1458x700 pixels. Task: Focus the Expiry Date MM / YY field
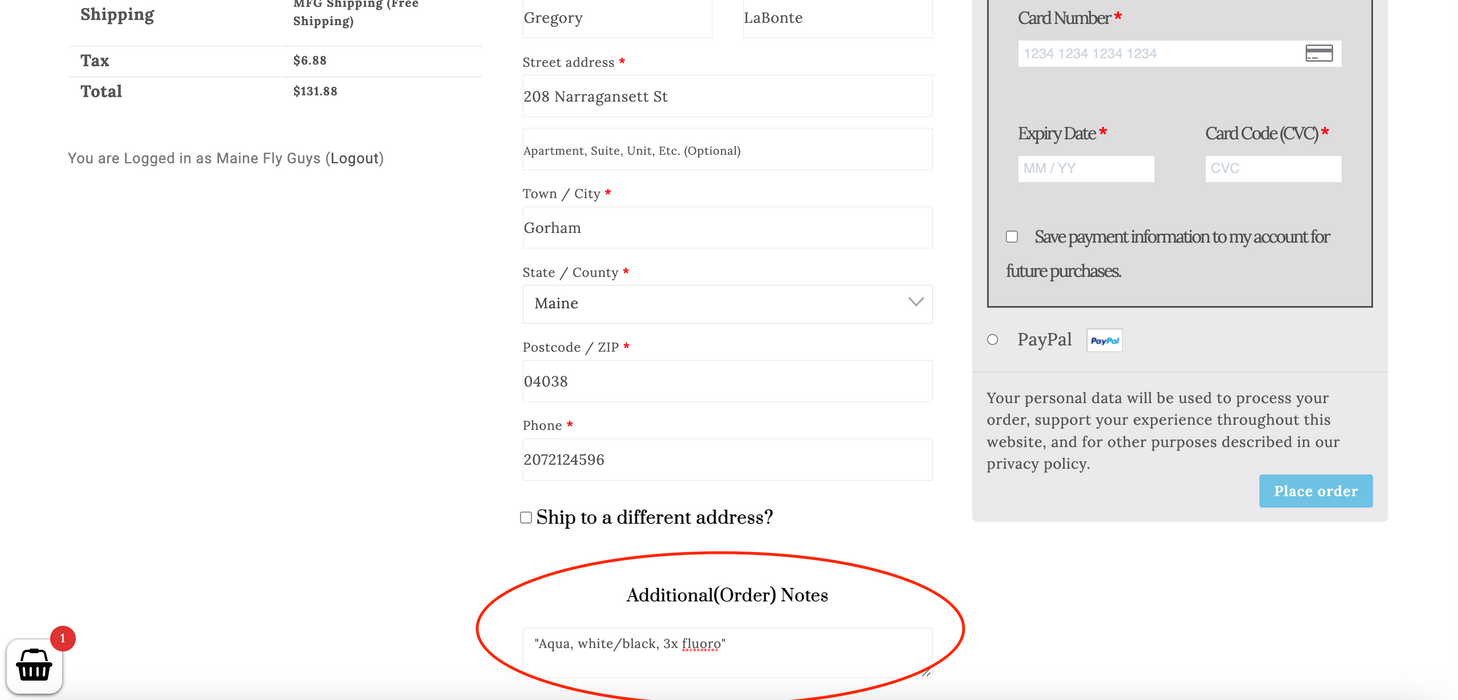1085,169
